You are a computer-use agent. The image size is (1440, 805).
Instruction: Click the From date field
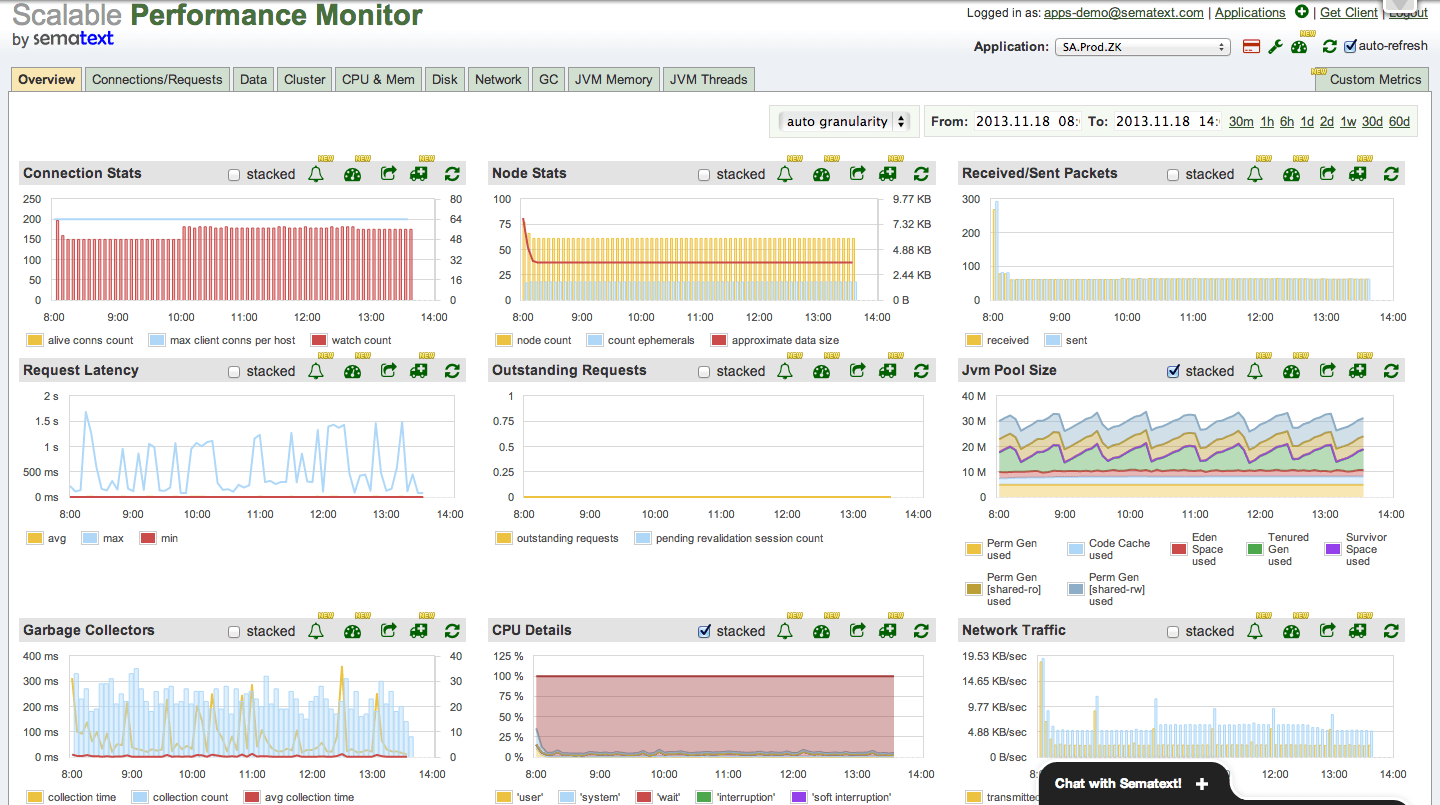click(1027, 121)
